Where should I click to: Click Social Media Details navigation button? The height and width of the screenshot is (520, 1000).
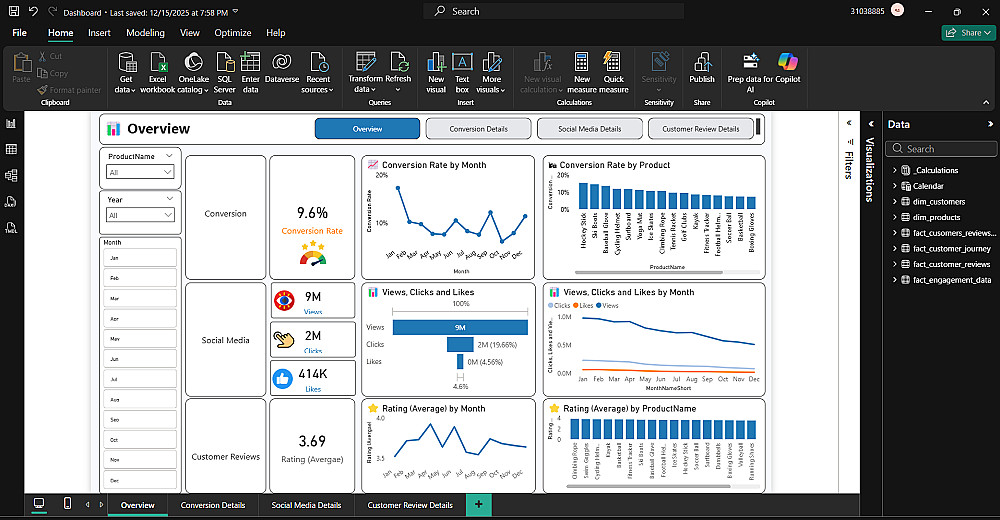point(589,128)
